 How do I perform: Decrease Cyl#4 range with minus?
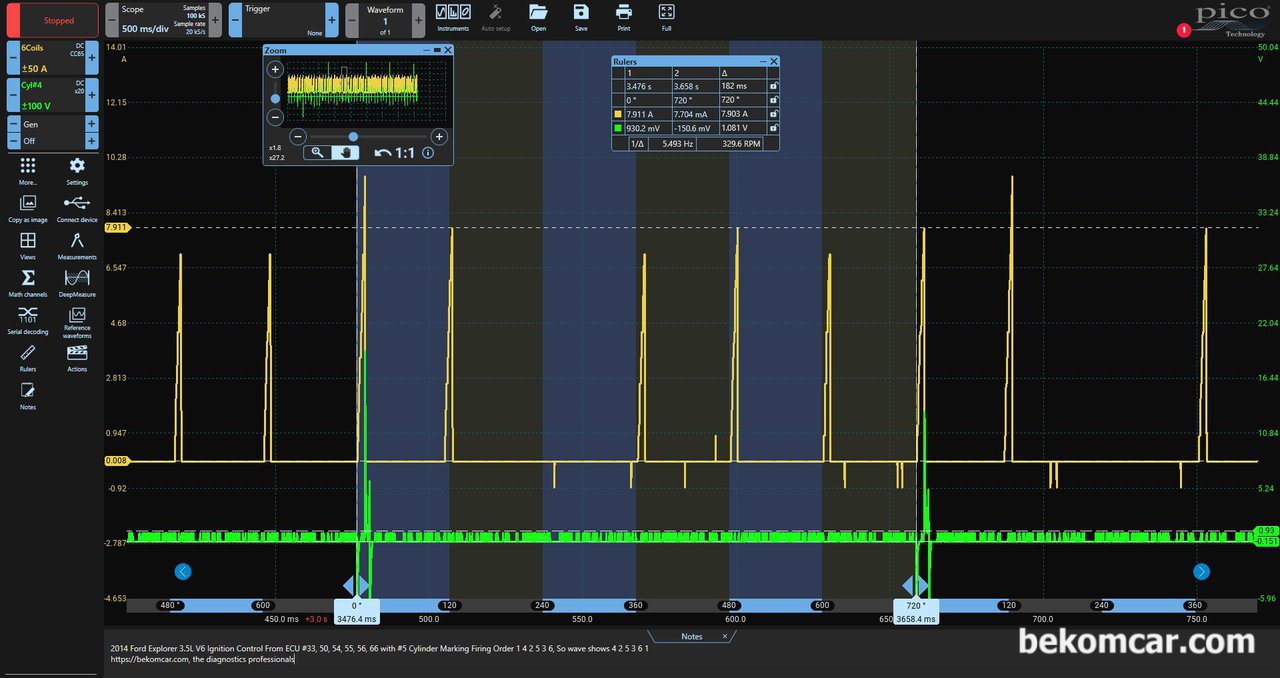pyautogui.click(x=13, y=95)
